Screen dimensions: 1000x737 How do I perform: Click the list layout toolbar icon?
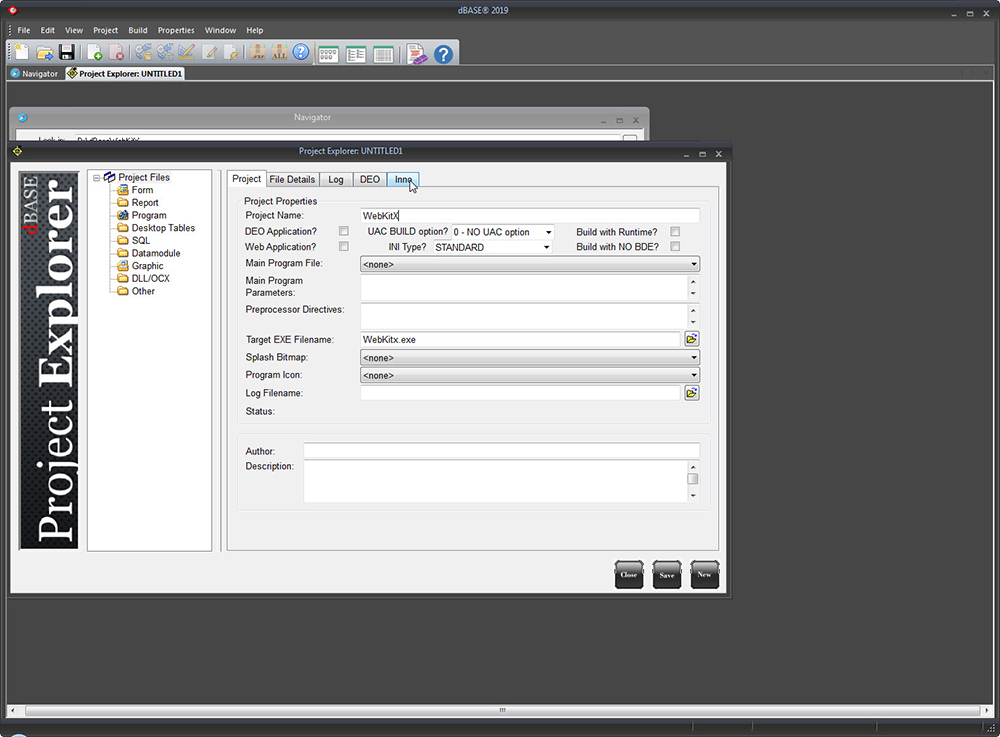[356, 54]
